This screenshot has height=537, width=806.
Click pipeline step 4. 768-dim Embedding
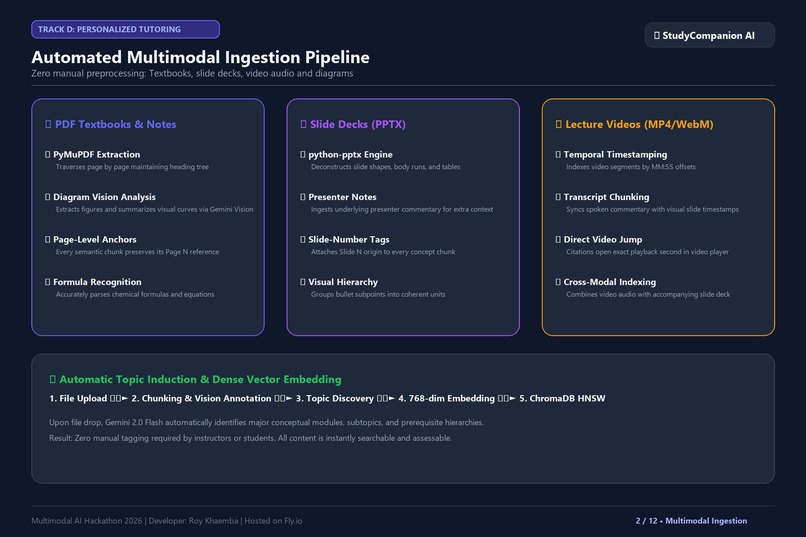447,399
